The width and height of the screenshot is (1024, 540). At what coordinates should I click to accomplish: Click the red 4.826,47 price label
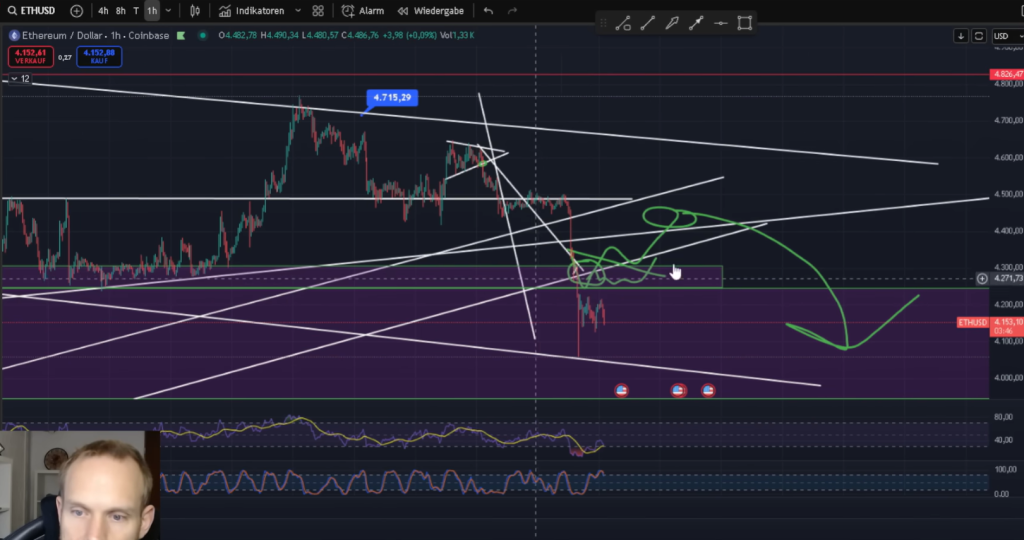click(1006, 74)
